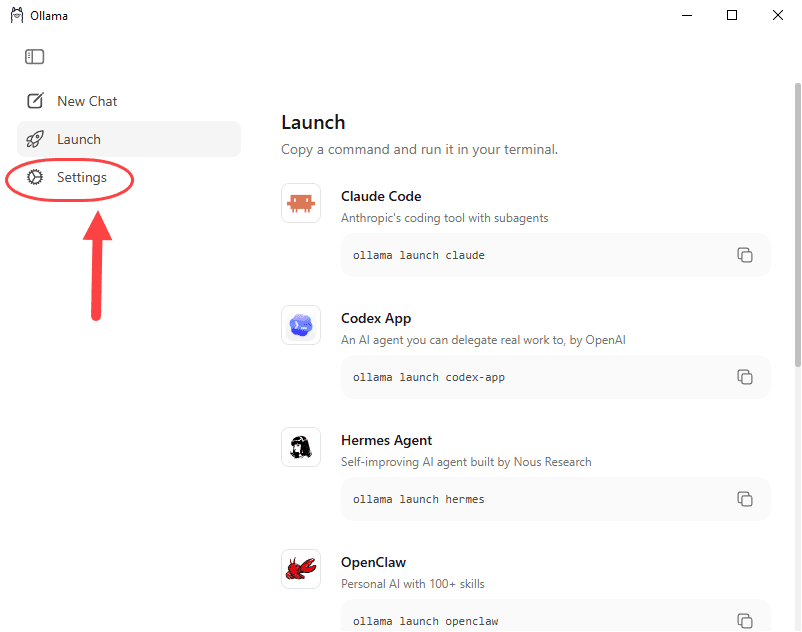Click the Hermes Agent portrait icon
802x632 pixels.
tap(301, 447)
